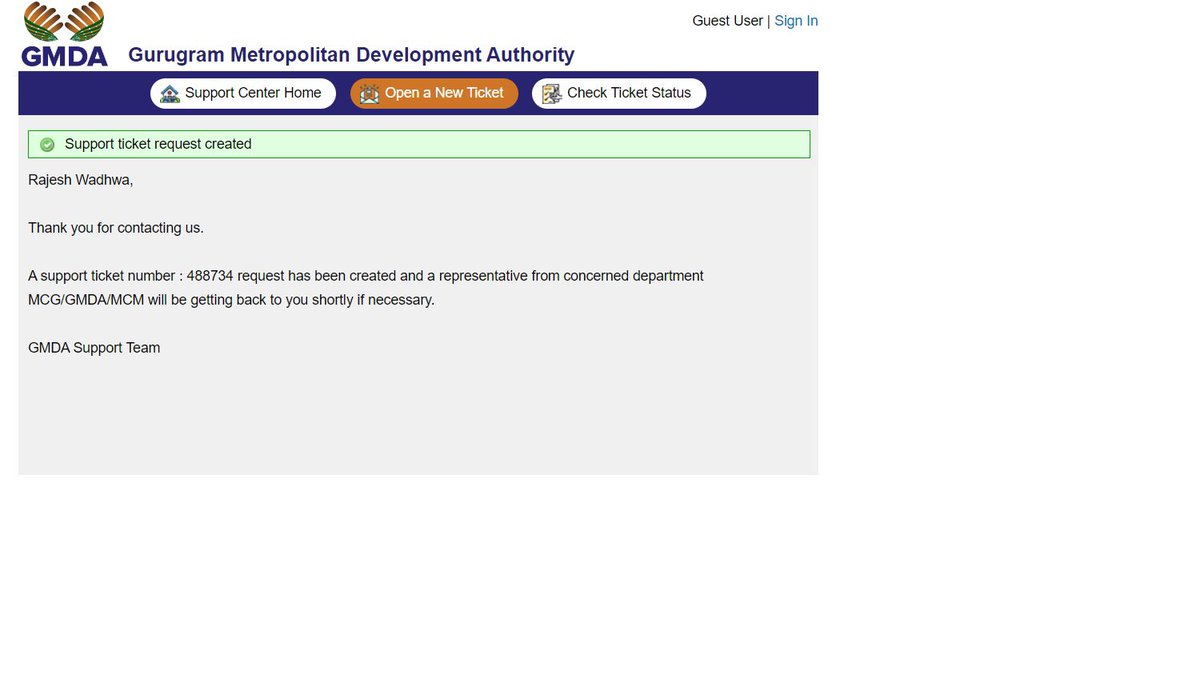The image size is (1200, 674).
Task: Click 'Thank you for contacting us.' text
Action: pyautogui.click(x=116, y=228)
